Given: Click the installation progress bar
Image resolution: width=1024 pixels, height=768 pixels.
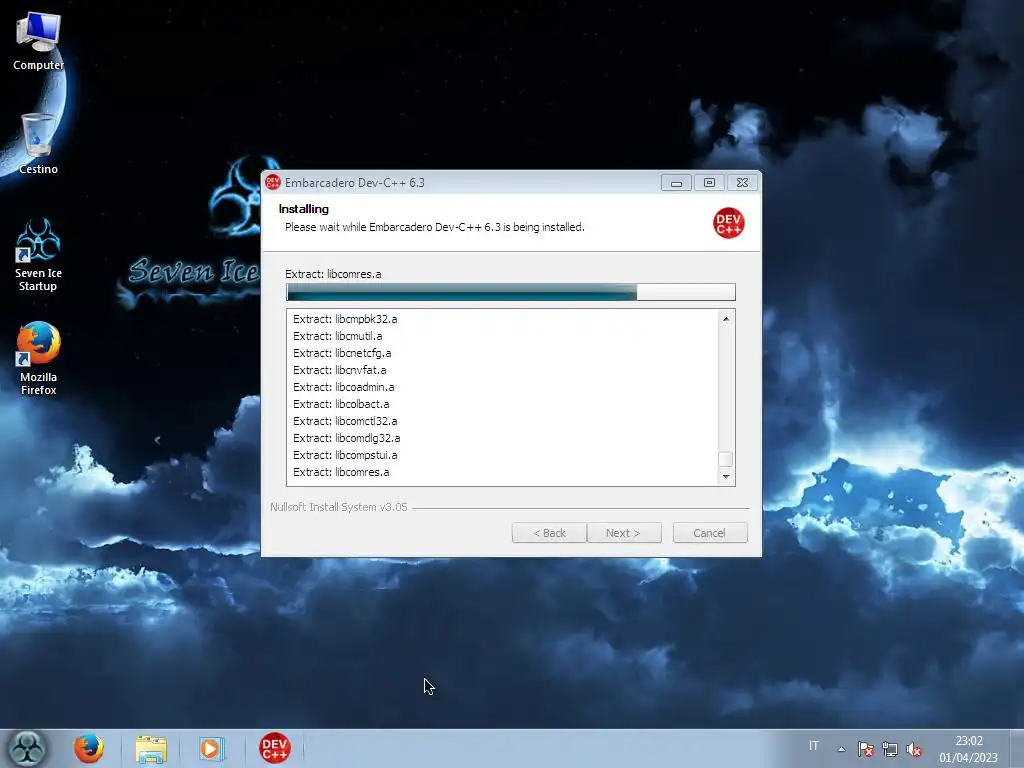Looking at the screenshot, I should [x=511, y=292].
